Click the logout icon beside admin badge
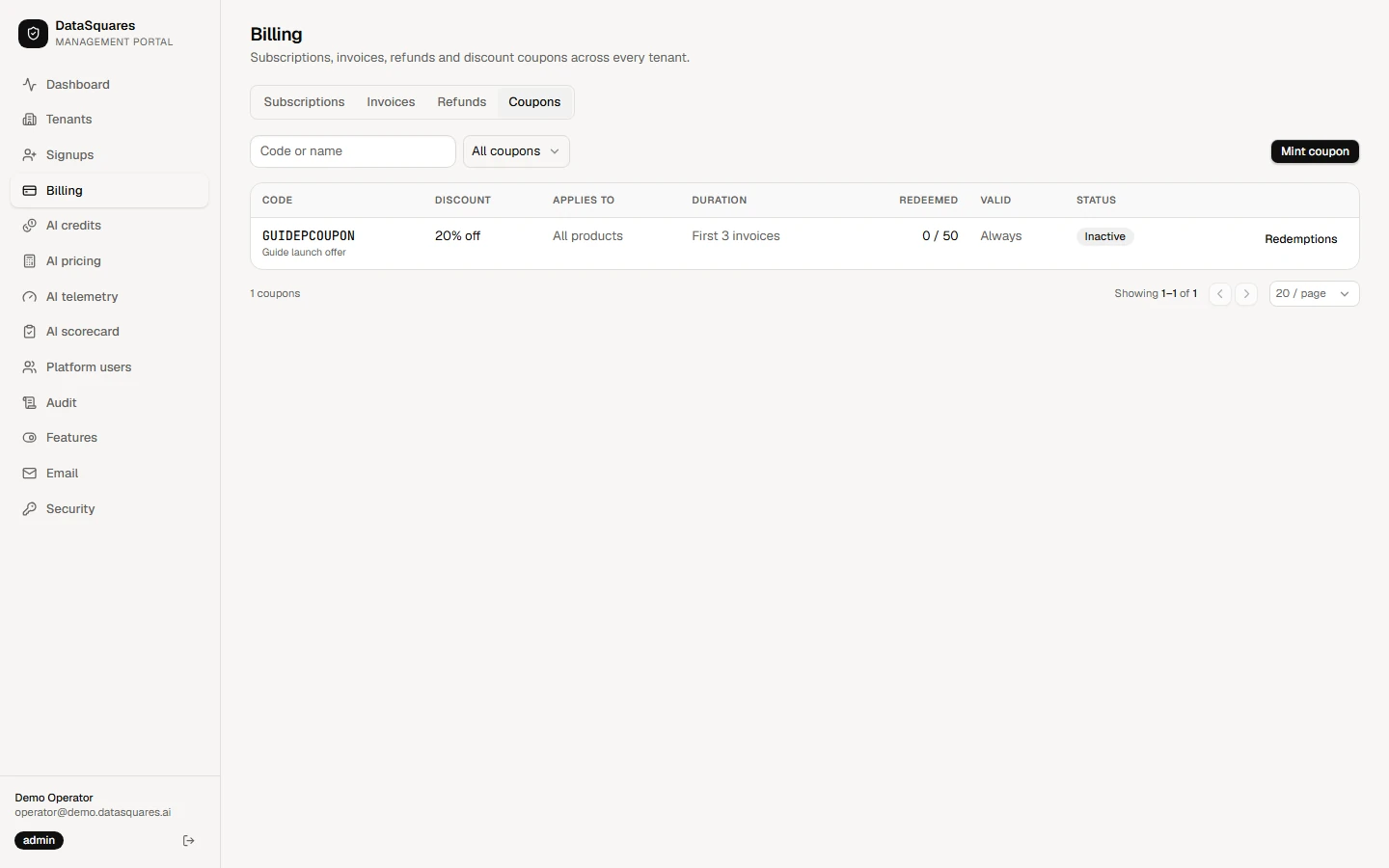 [189, 841]
